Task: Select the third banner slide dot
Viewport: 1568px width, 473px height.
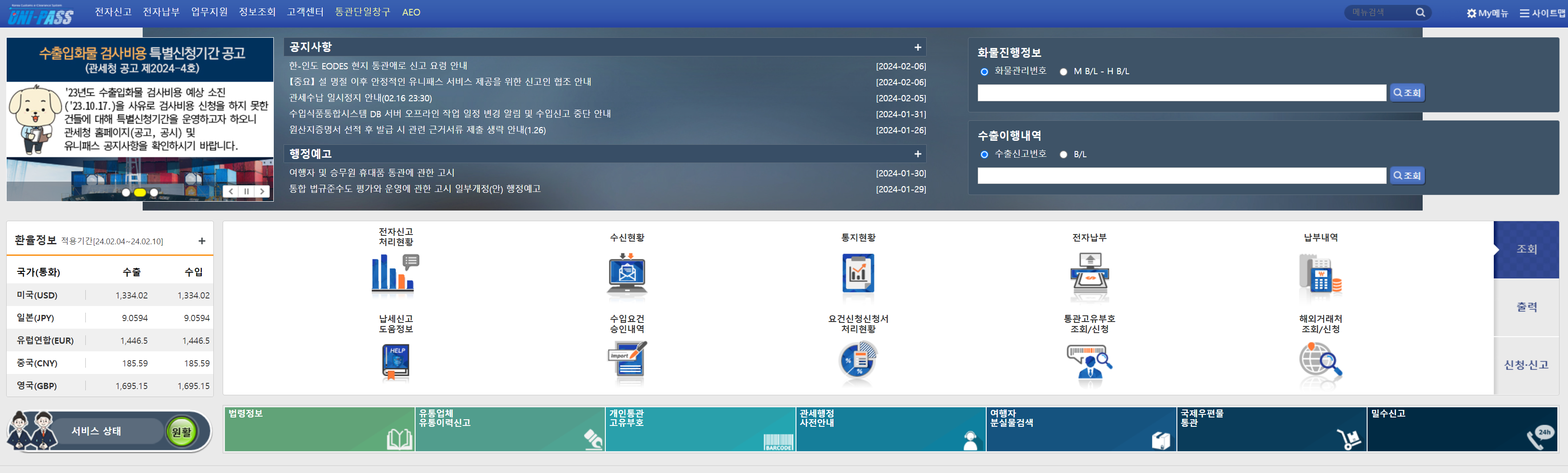Action: click(x=154, y=193)
